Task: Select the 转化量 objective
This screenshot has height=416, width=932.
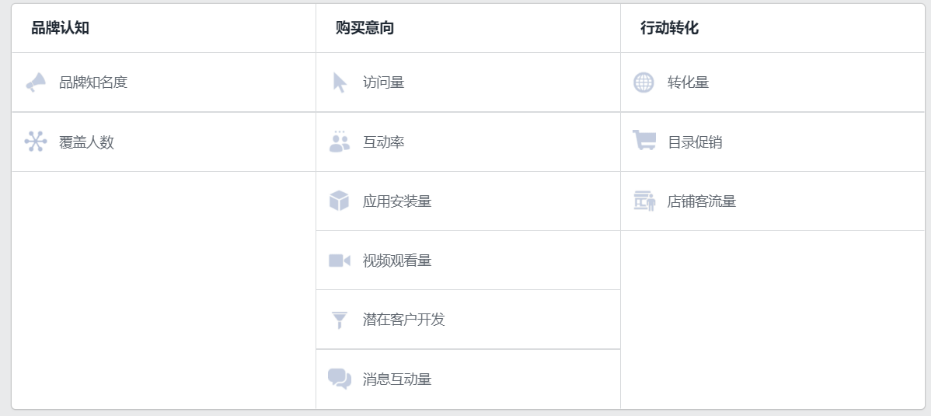Action: click(x=773, y=82)
